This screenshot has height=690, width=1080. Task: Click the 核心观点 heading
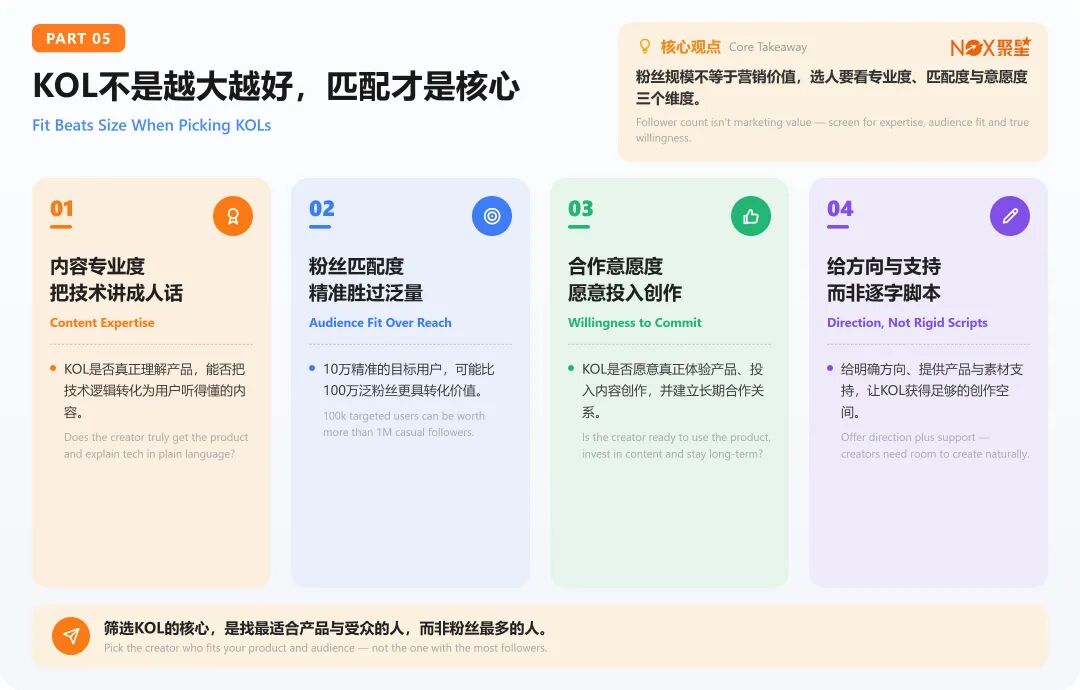(x=690, y=47)
